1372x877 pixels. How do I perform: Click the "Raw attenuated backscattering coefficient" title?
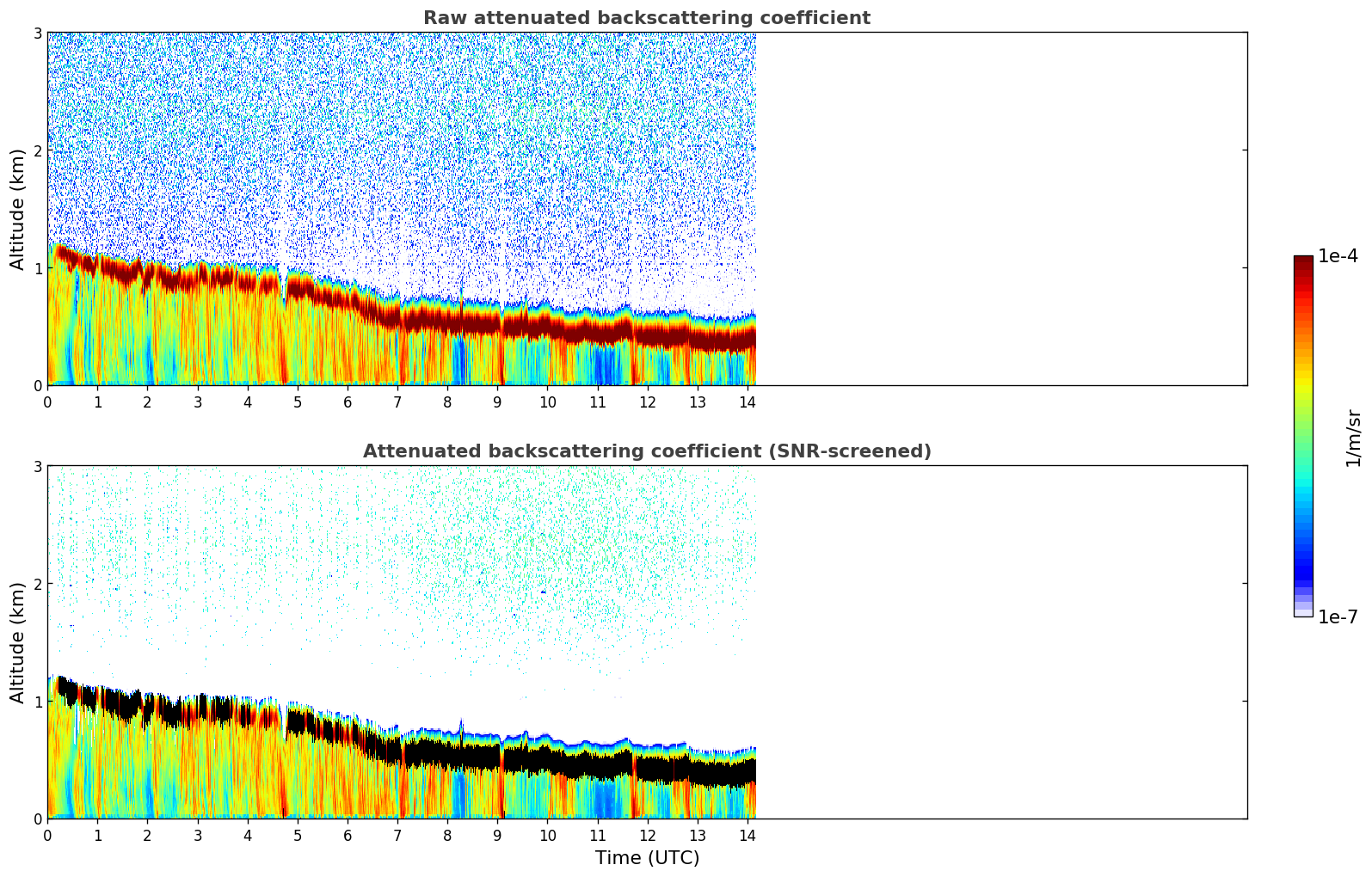(647, 18)
